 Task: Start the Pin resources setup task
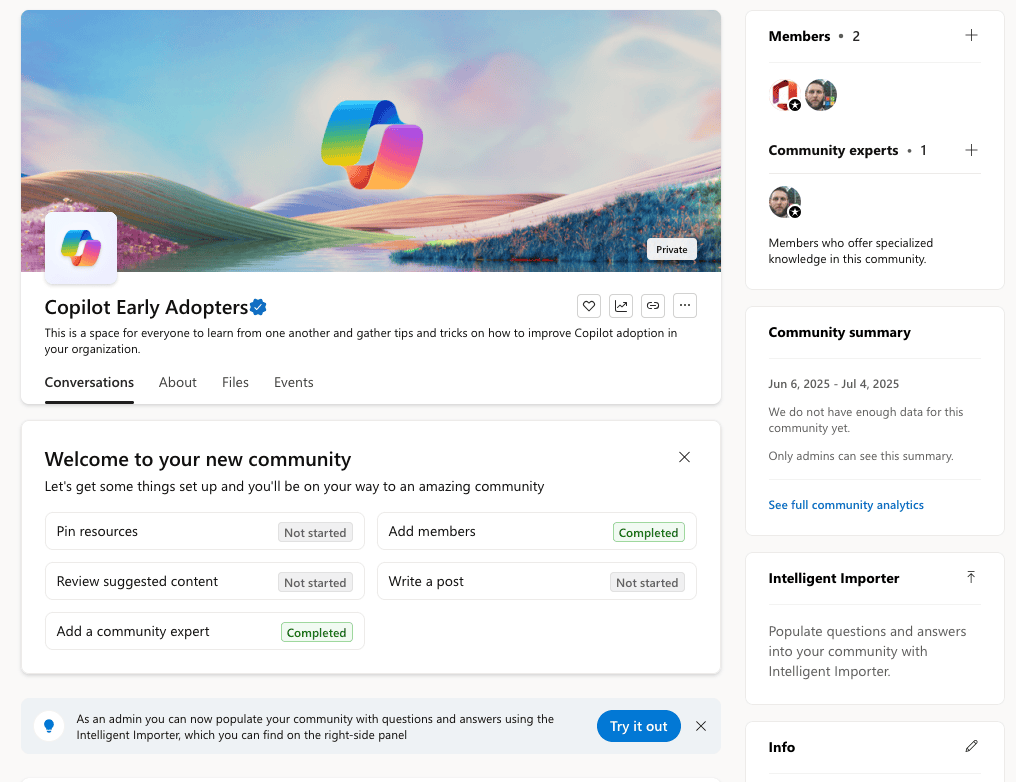tap(205, 531)
